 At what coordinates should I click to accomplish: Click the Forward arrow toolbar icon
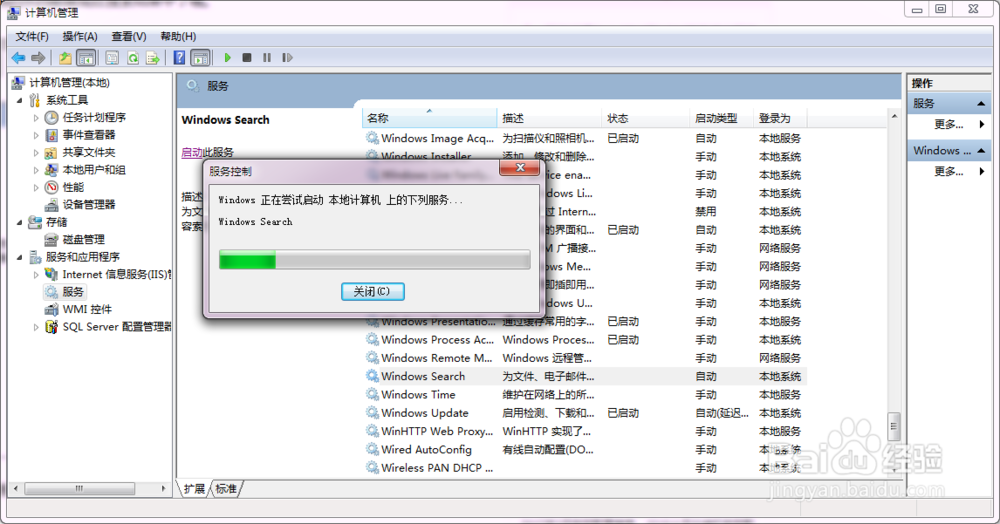38,58
